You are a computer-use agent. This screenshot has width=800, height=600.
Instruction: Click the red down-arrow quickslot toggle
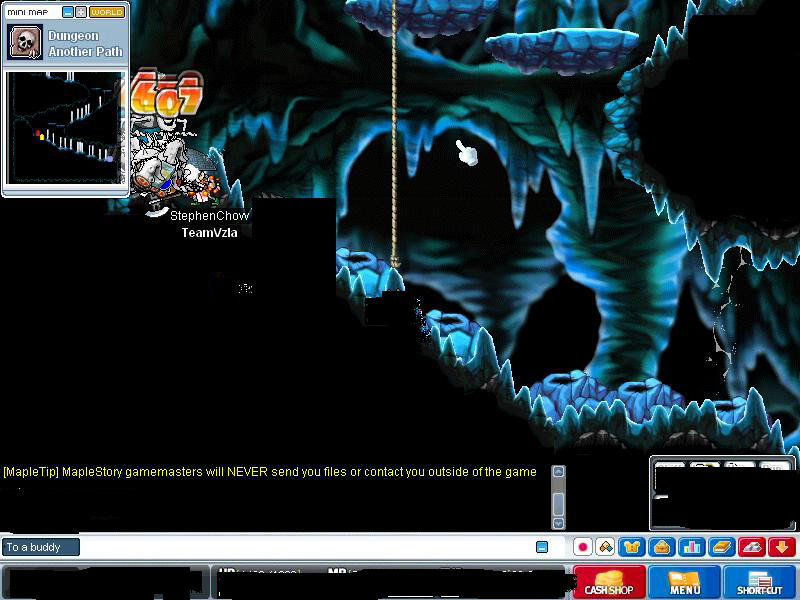(x=782, y=547)
